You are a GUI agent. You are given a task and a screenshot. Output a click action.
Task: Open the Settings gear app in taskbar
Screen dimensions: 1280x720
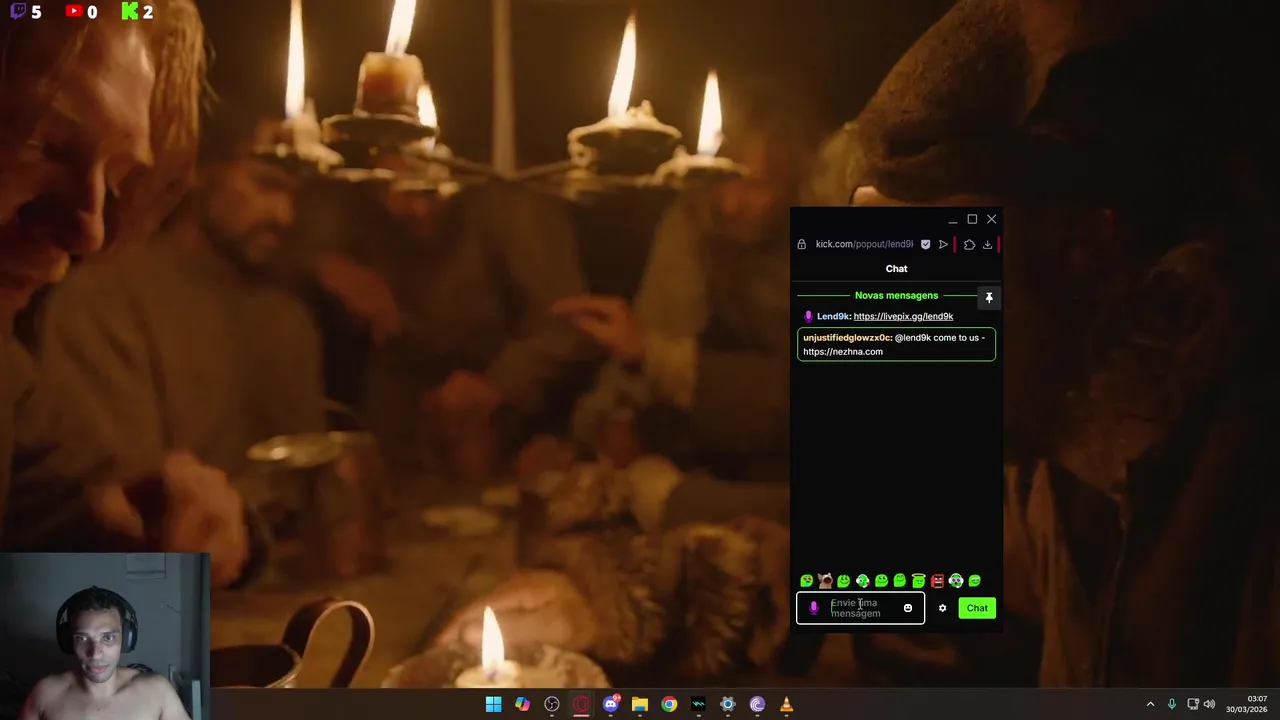click(x=728, y=705)
